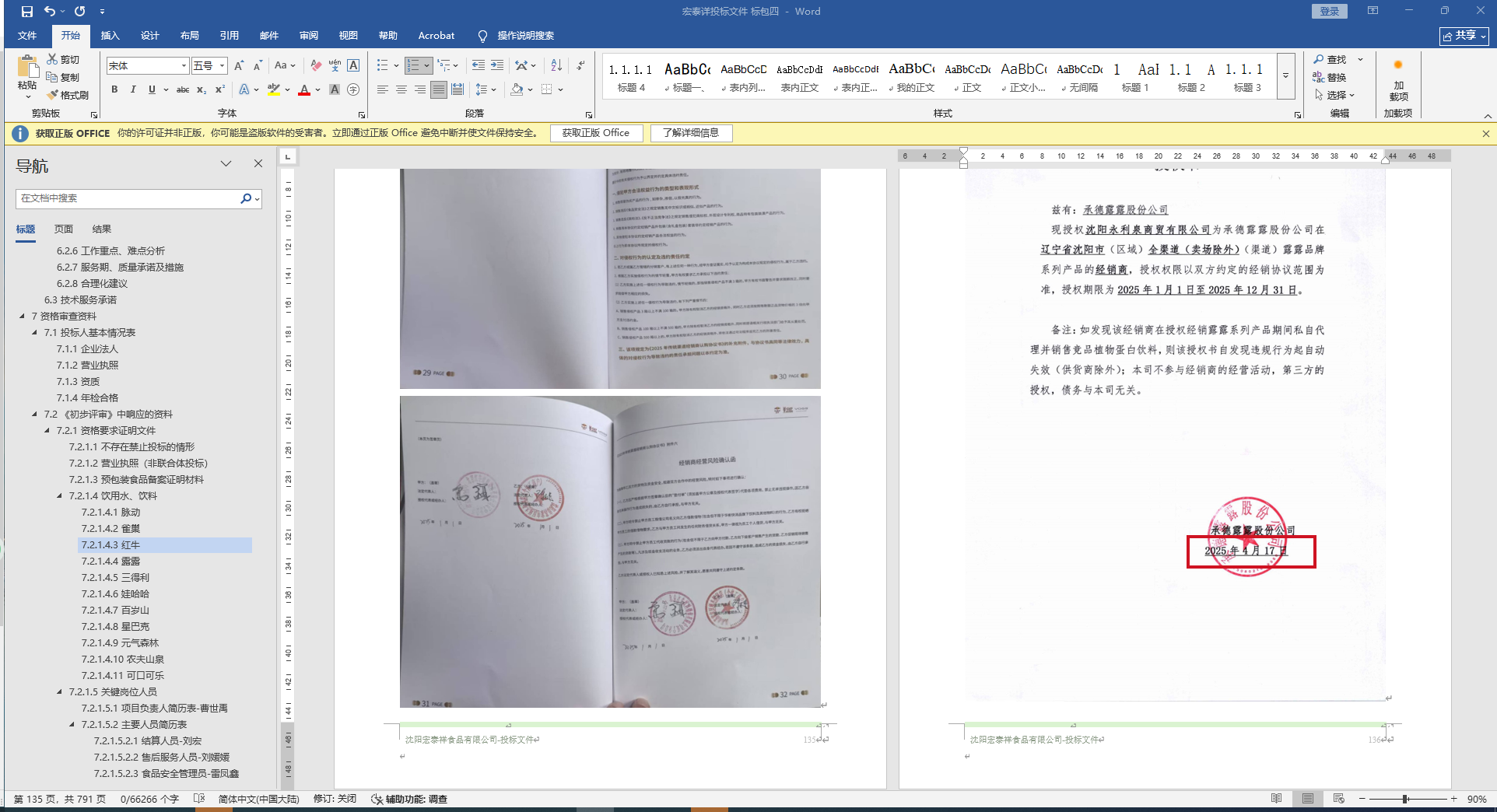
Task: Increase the paragraph indent
Action: tap(497, 65)
